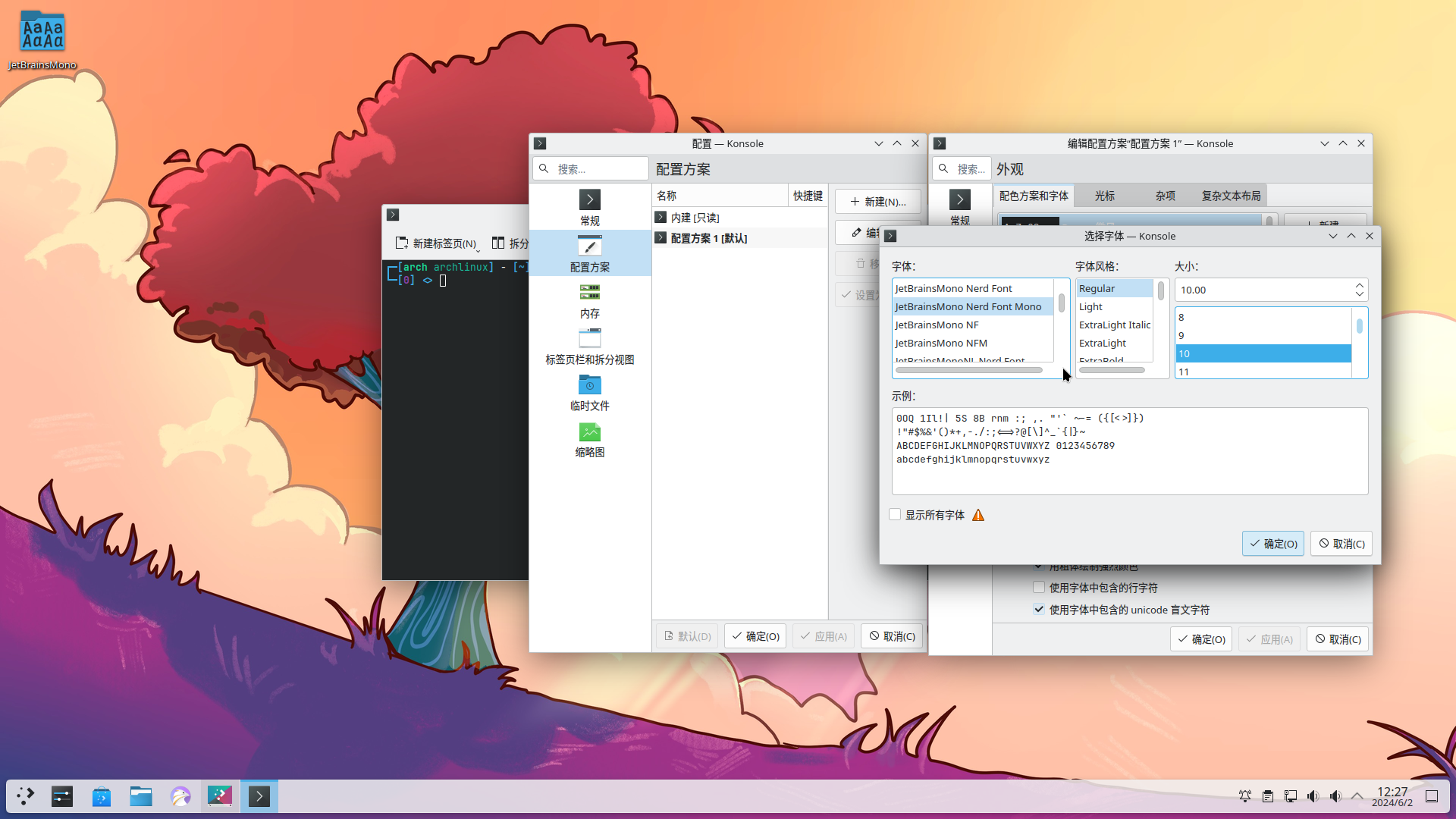The image size is (1456, 819).
Task: Click the Konsole icon in taskbar
Action: 259,796
